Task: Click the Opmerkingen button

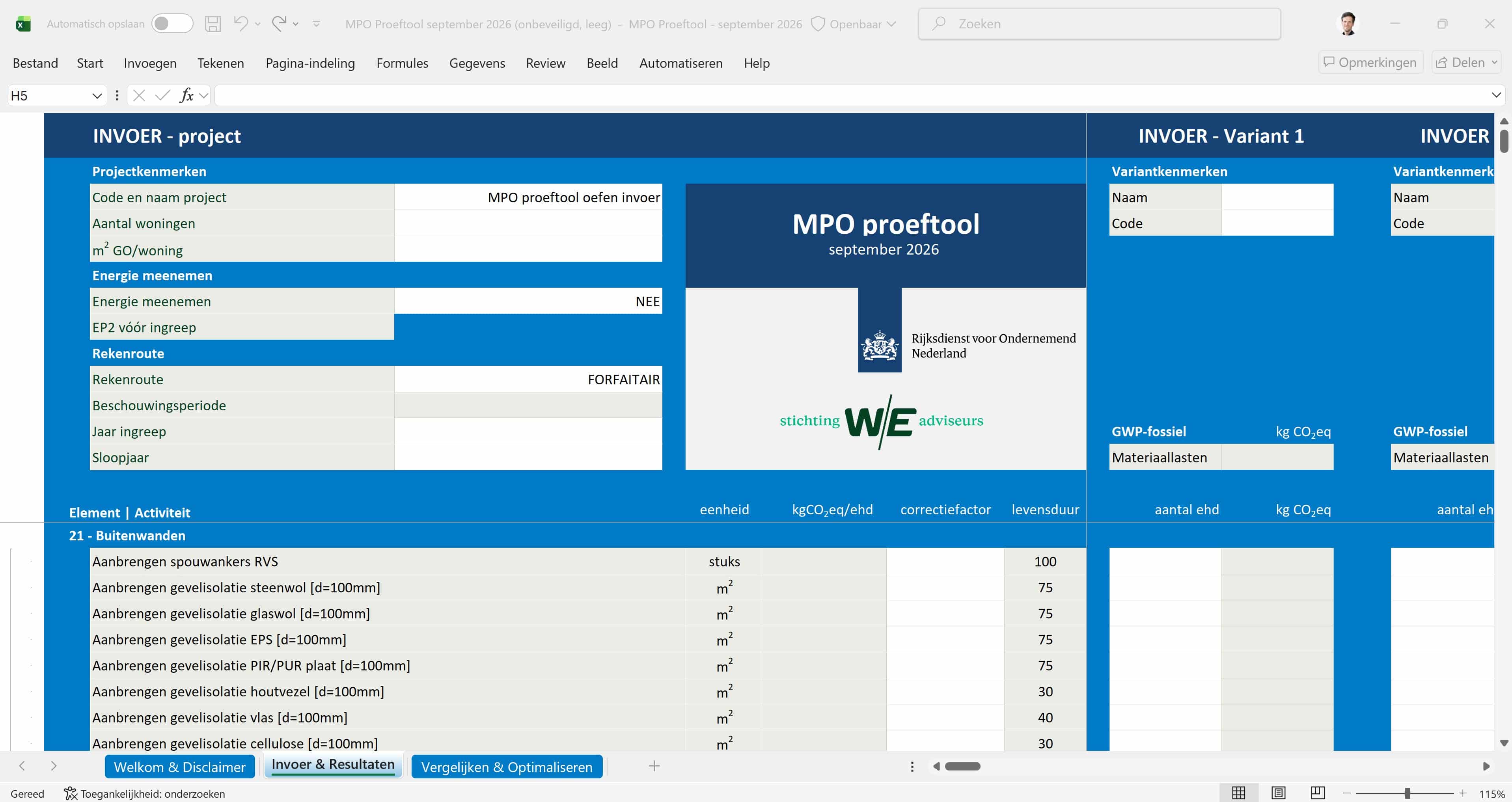Action: click(1370, 62)
